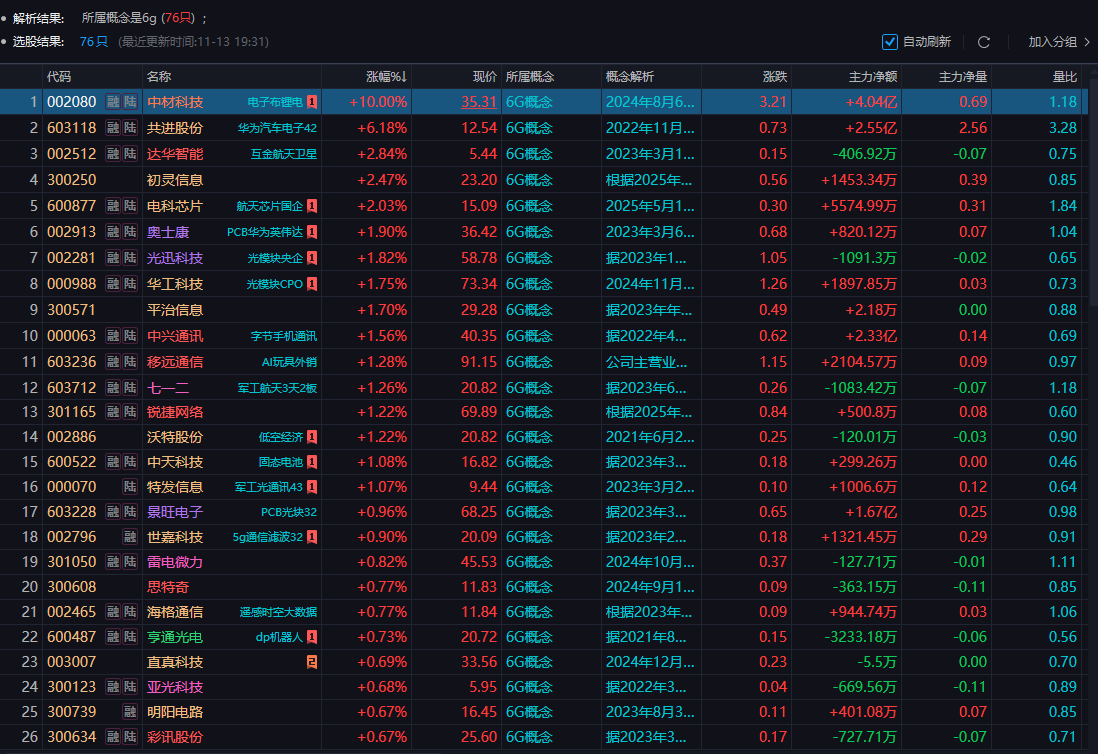Click 概念解析 column header

click(x=630, y=76)
